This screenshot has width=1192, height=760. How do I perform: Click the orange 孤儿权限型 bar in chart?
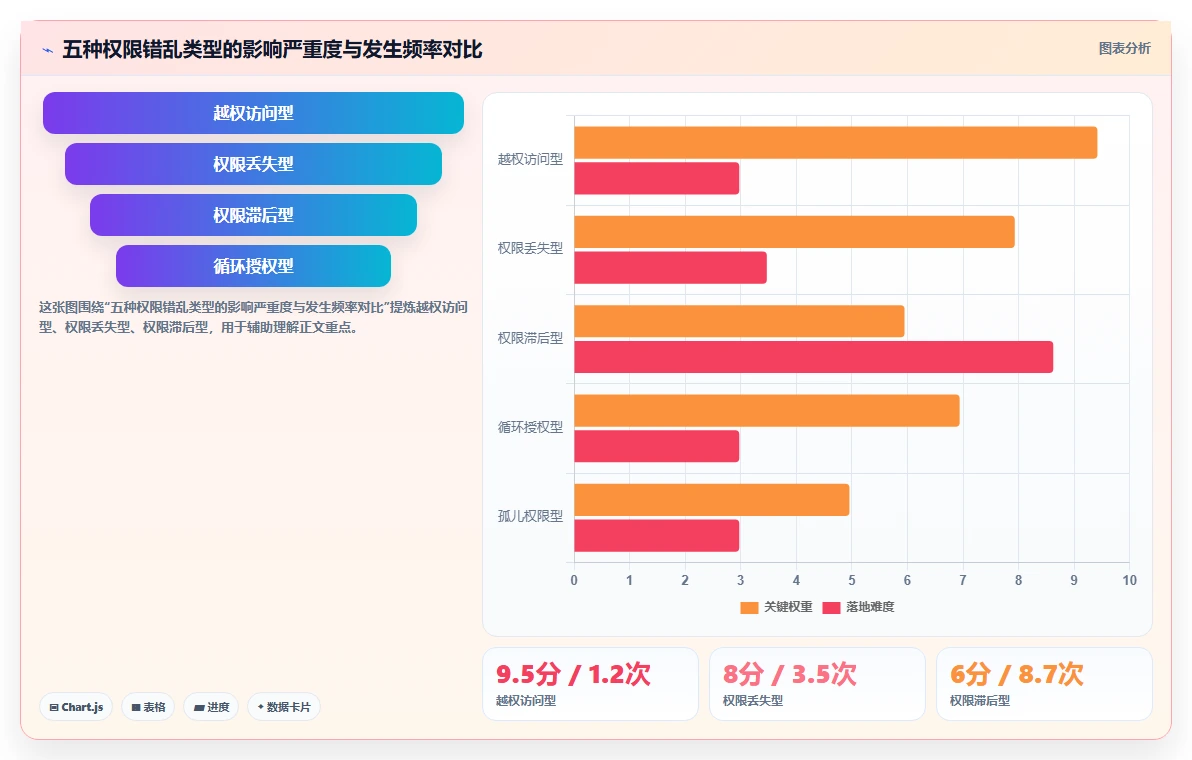712,500
